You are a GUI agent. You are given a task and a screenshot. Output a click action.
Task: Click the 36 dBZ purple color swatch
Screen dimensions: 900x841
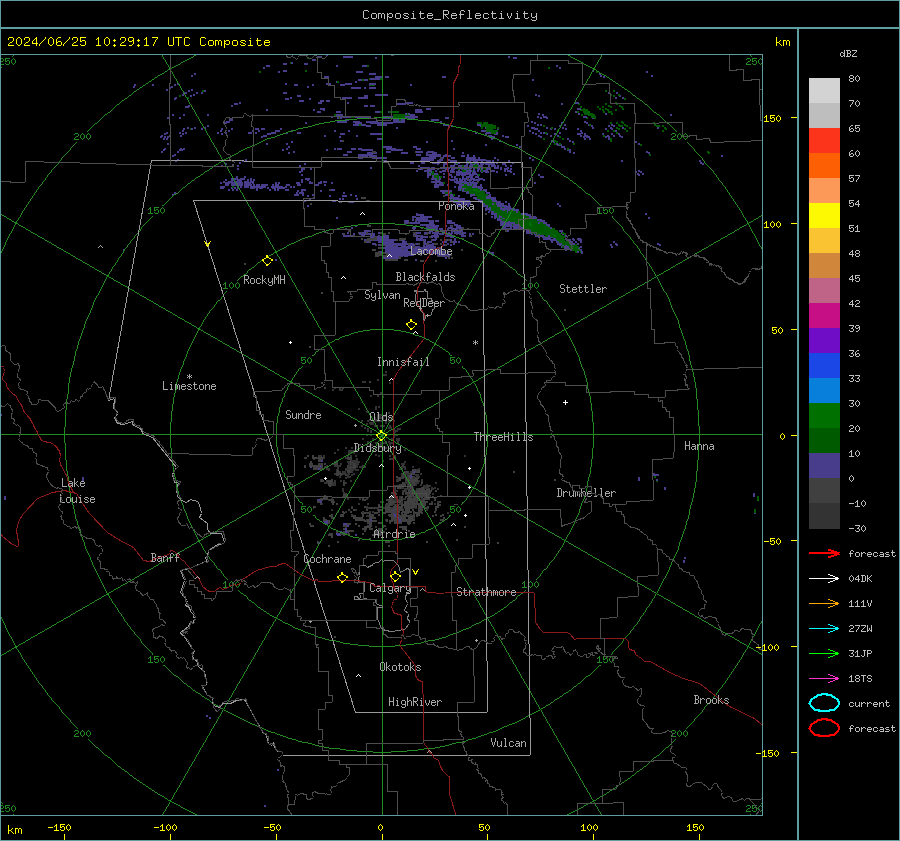pos(824,340)
